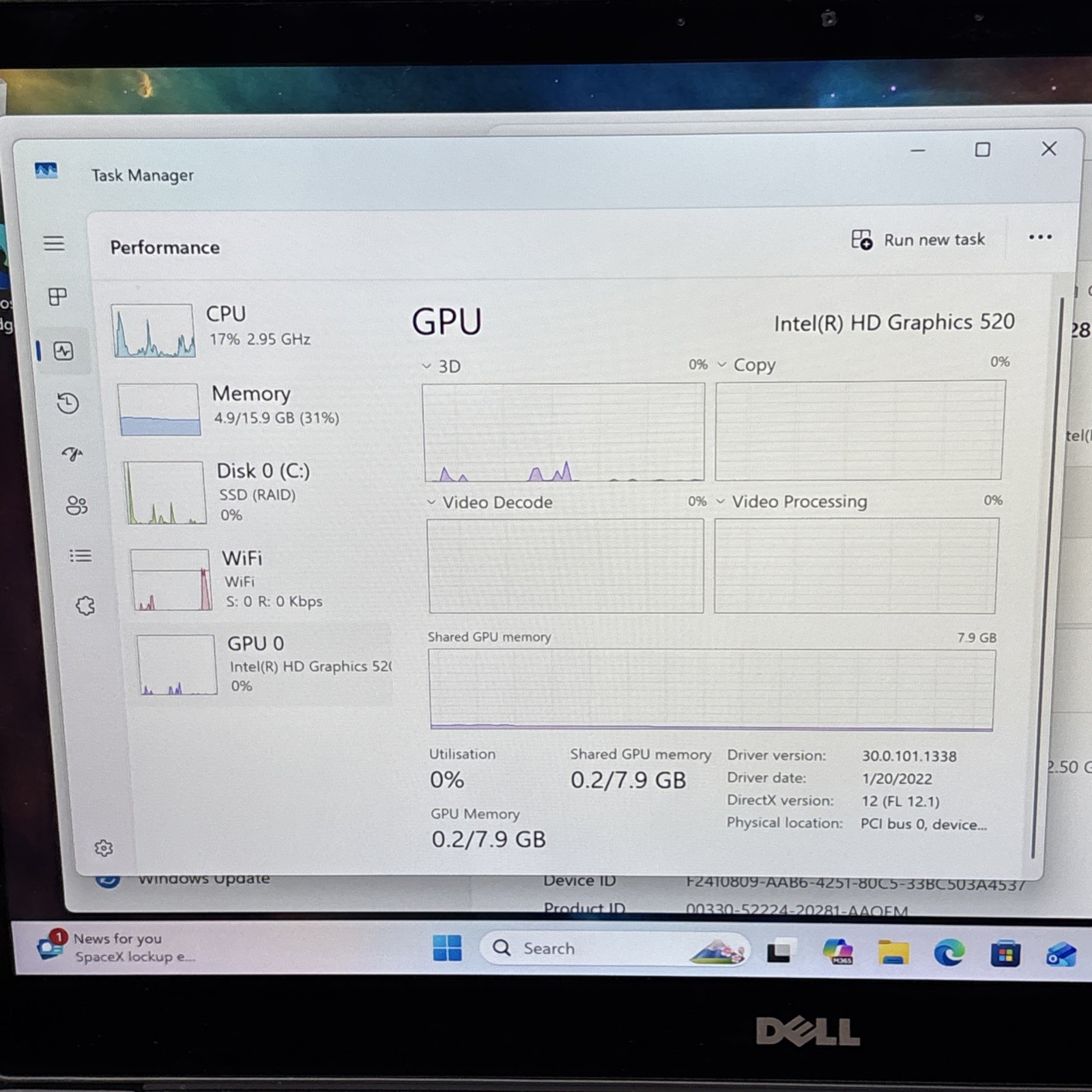
Task: Expand the 3D engine graph dropdown
Action: pos(427,367)
